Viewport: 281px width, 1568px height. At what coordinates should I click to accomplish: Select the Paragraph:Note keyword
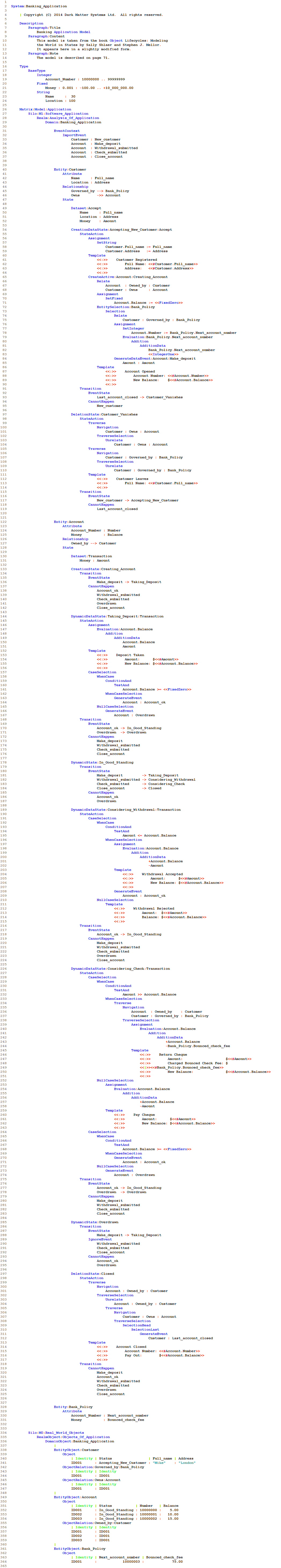coord(43,53)
